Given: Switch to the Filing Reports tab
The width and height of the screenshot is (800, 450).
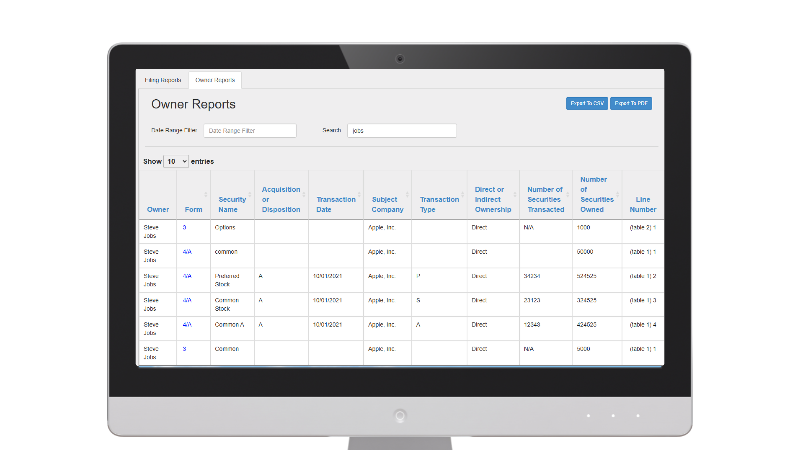Looking at the screenshot, I should coord(163,79).
